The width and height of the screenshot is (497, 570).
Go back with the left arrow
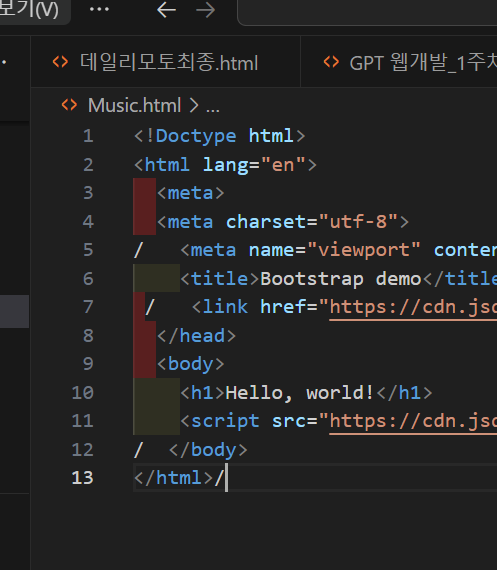167,10
